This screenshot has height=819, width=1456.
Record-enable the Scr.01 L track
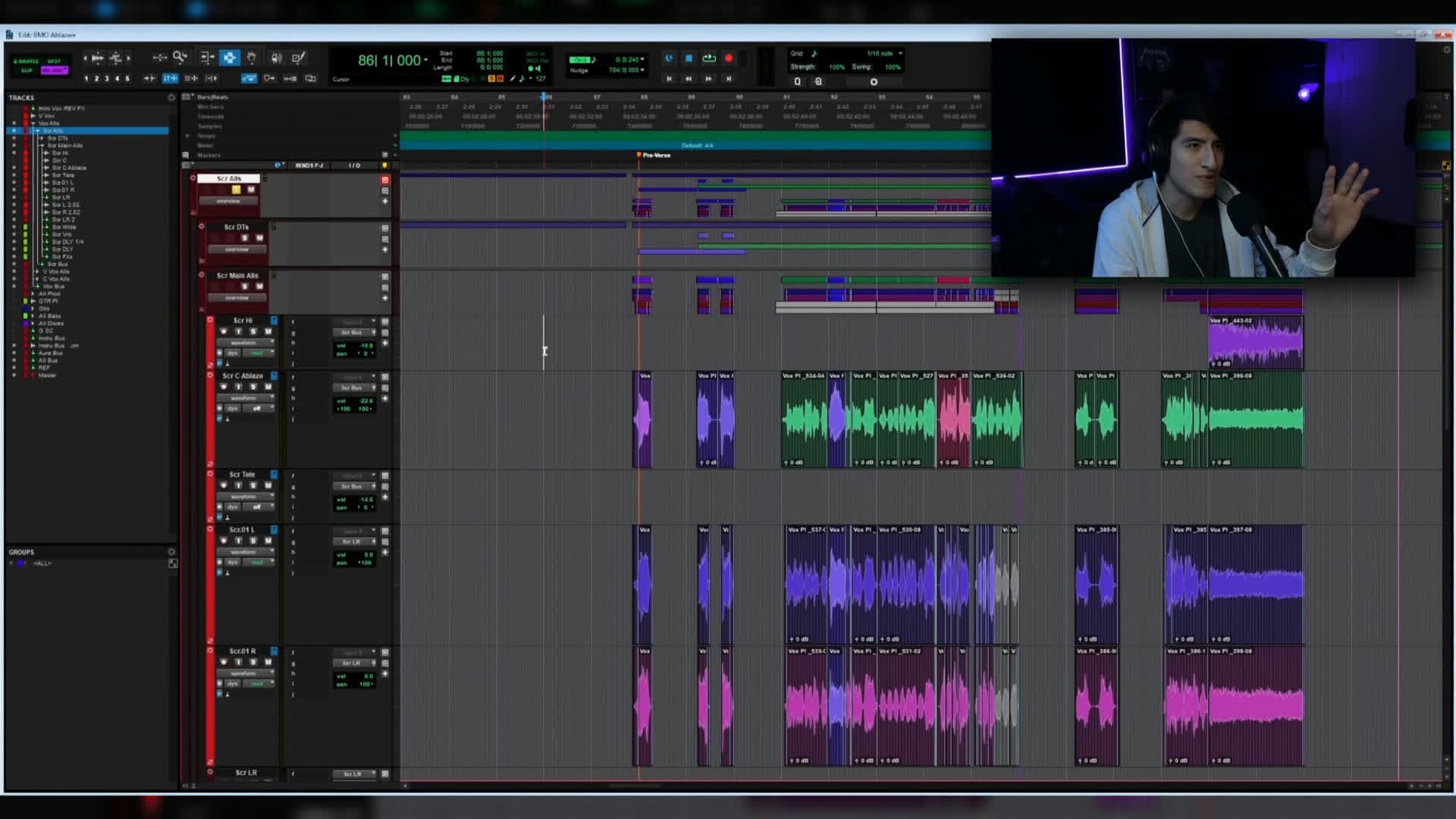coord(224,541)
